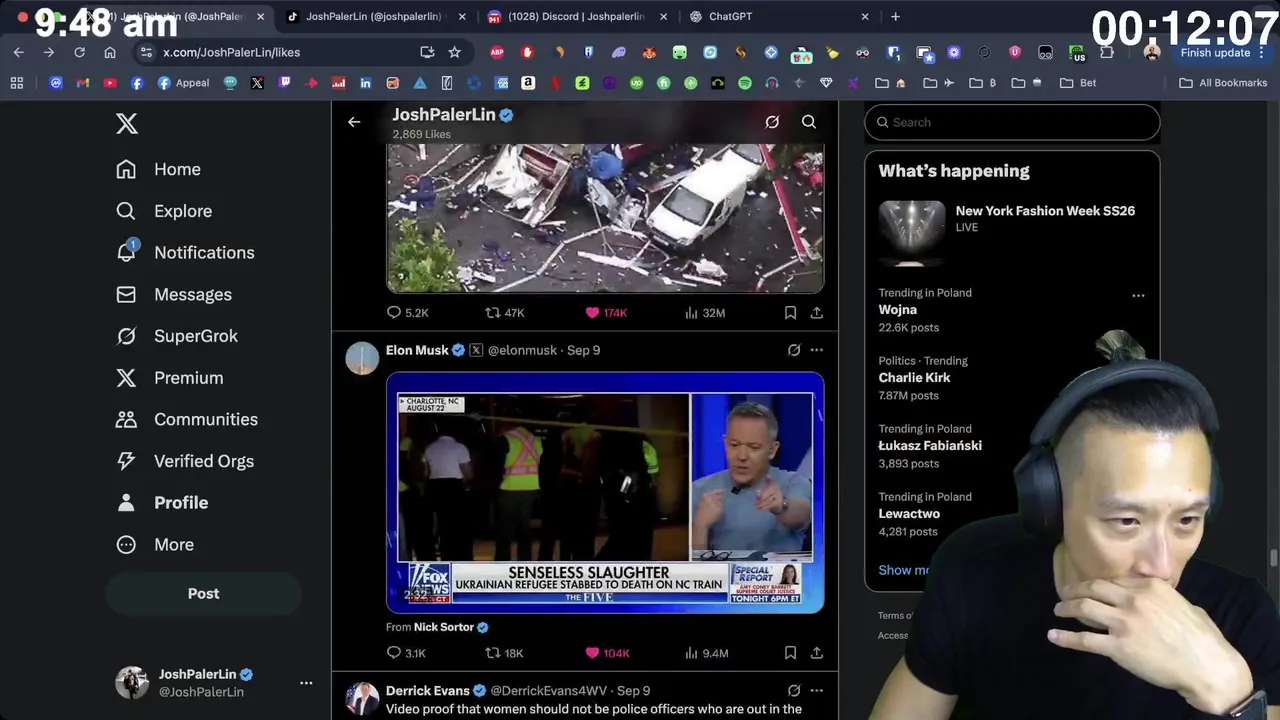The image size is (1280, 720).
Task: Unlike Elon Musk's post with 104K likes
Action: tap(607, 653)
